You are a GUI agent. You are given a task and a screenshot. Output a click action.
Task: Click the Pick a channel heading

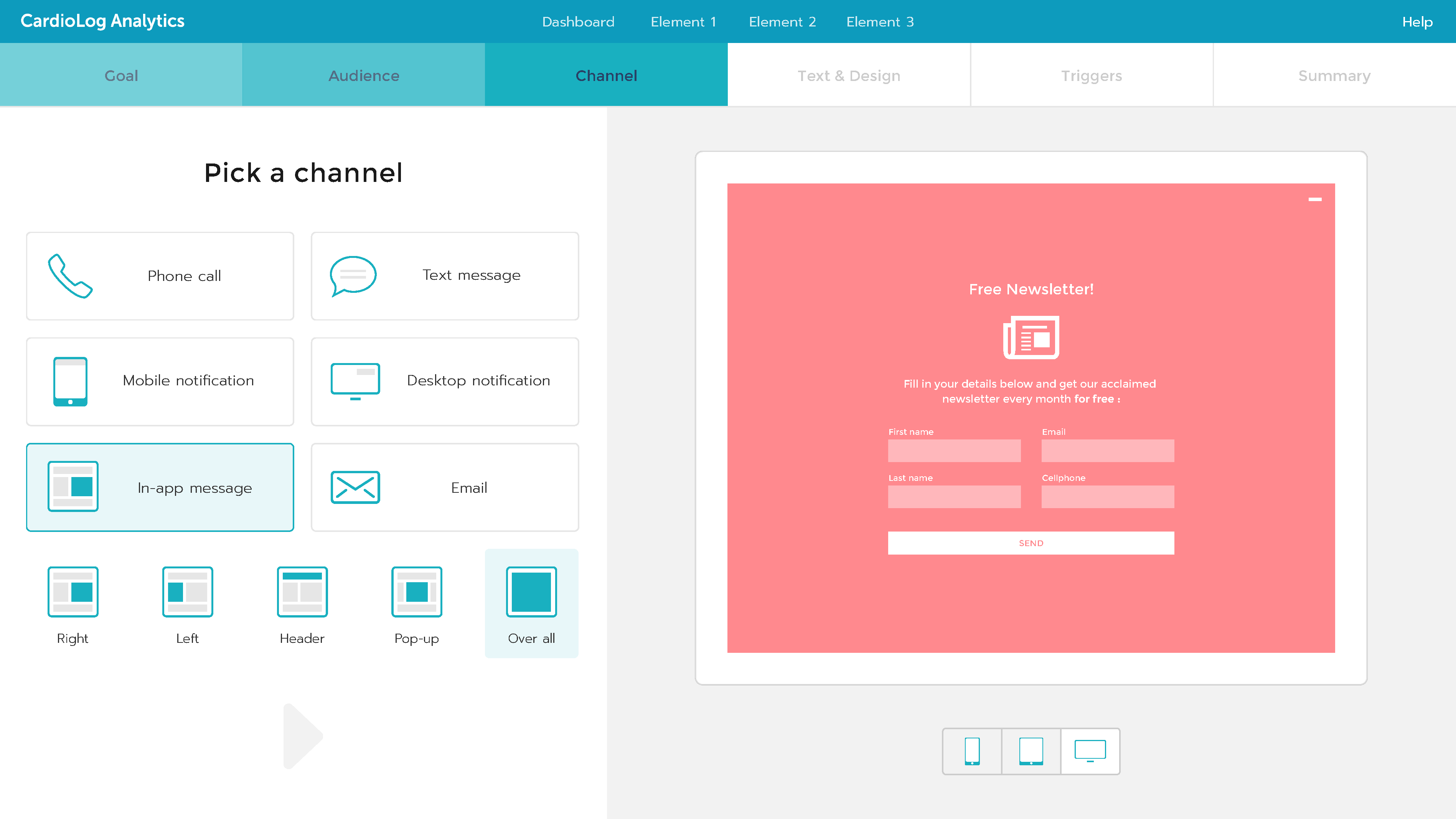[x=303, y=173]
